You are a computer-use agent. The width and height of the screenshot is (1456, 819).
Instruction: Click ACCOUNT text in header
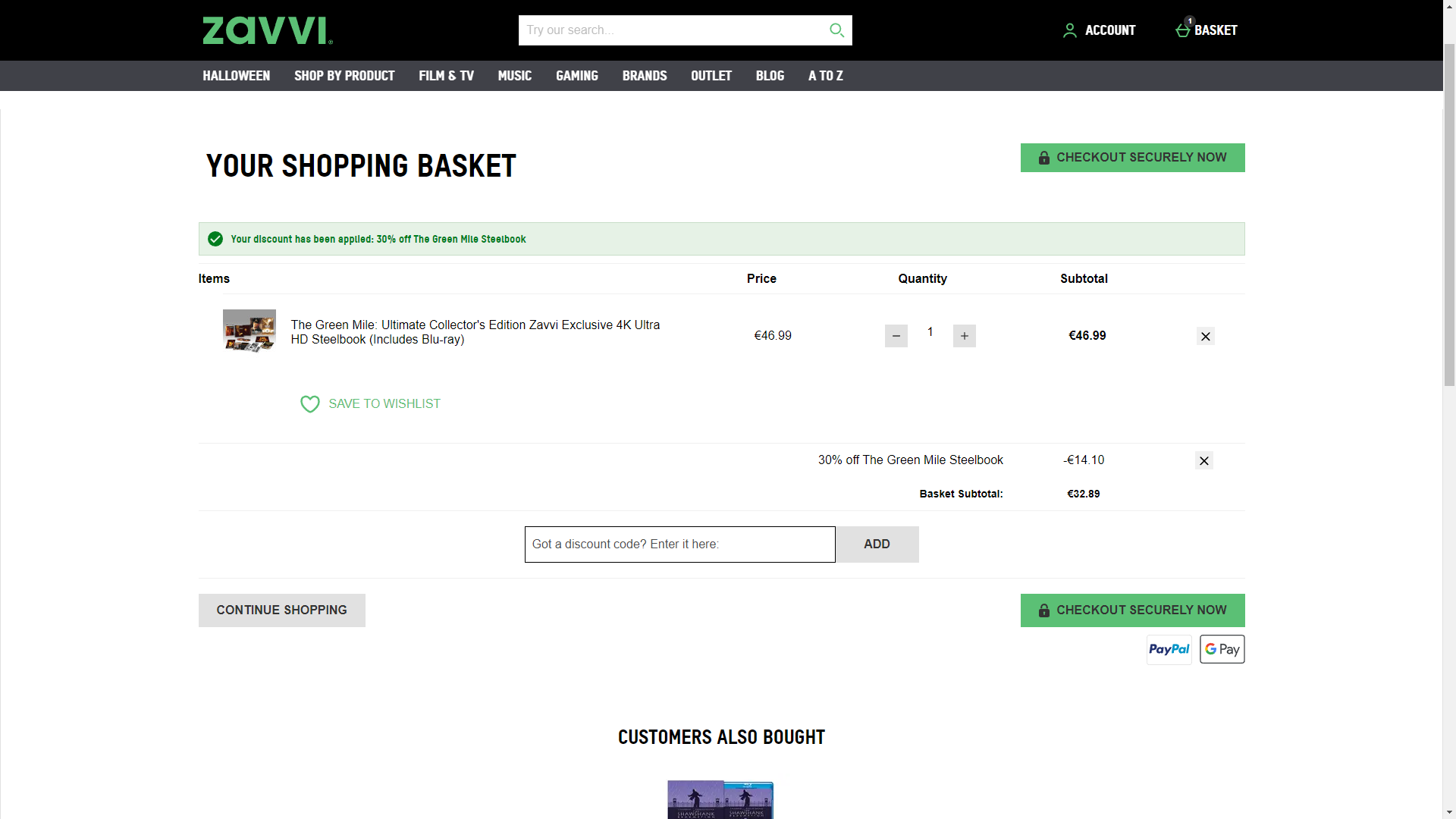(1109, 30)
